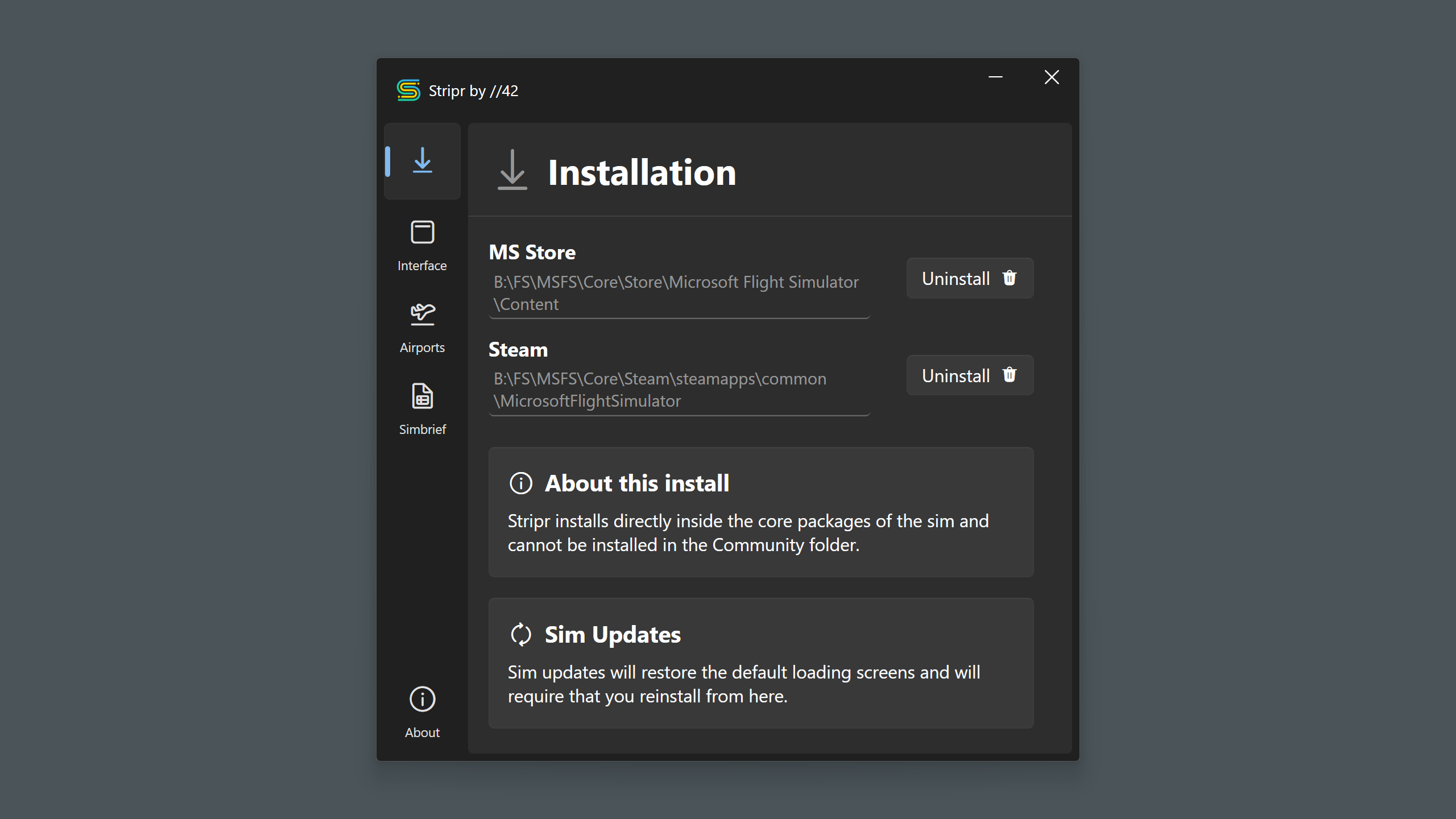Click the About this install info icon
Viewport: 1456px width, 819px height.
click(x=520, y=483)
